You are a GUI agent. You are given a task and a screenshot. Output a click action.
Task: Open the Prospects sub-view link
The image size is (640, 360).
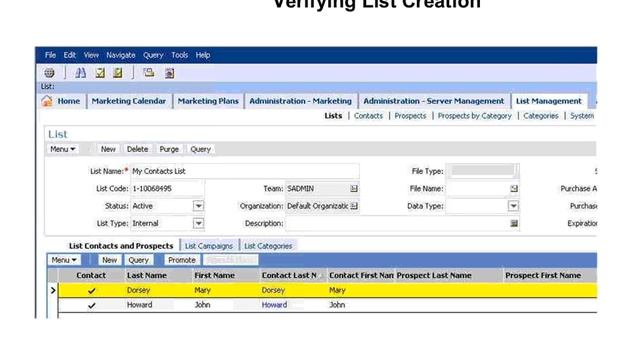coord(410,116)
